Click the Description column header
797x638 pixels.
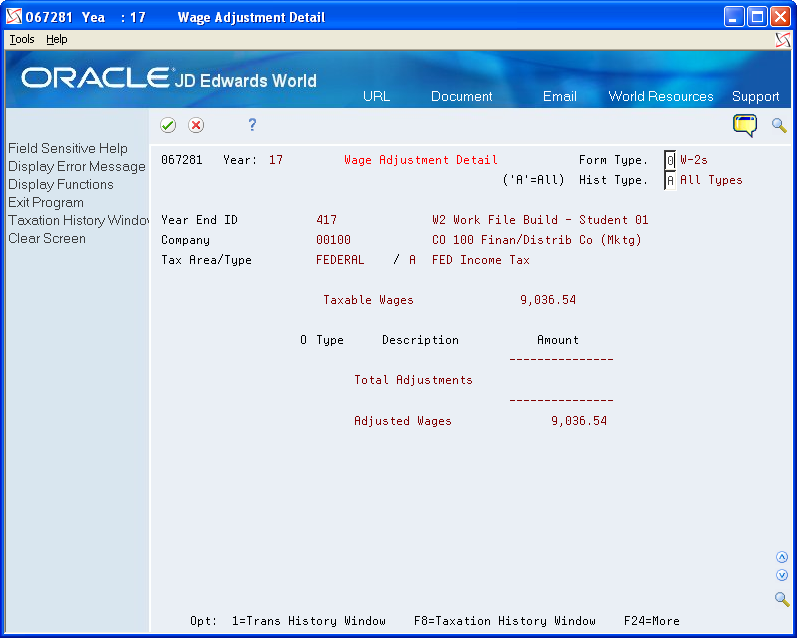[x=420, y=340]
